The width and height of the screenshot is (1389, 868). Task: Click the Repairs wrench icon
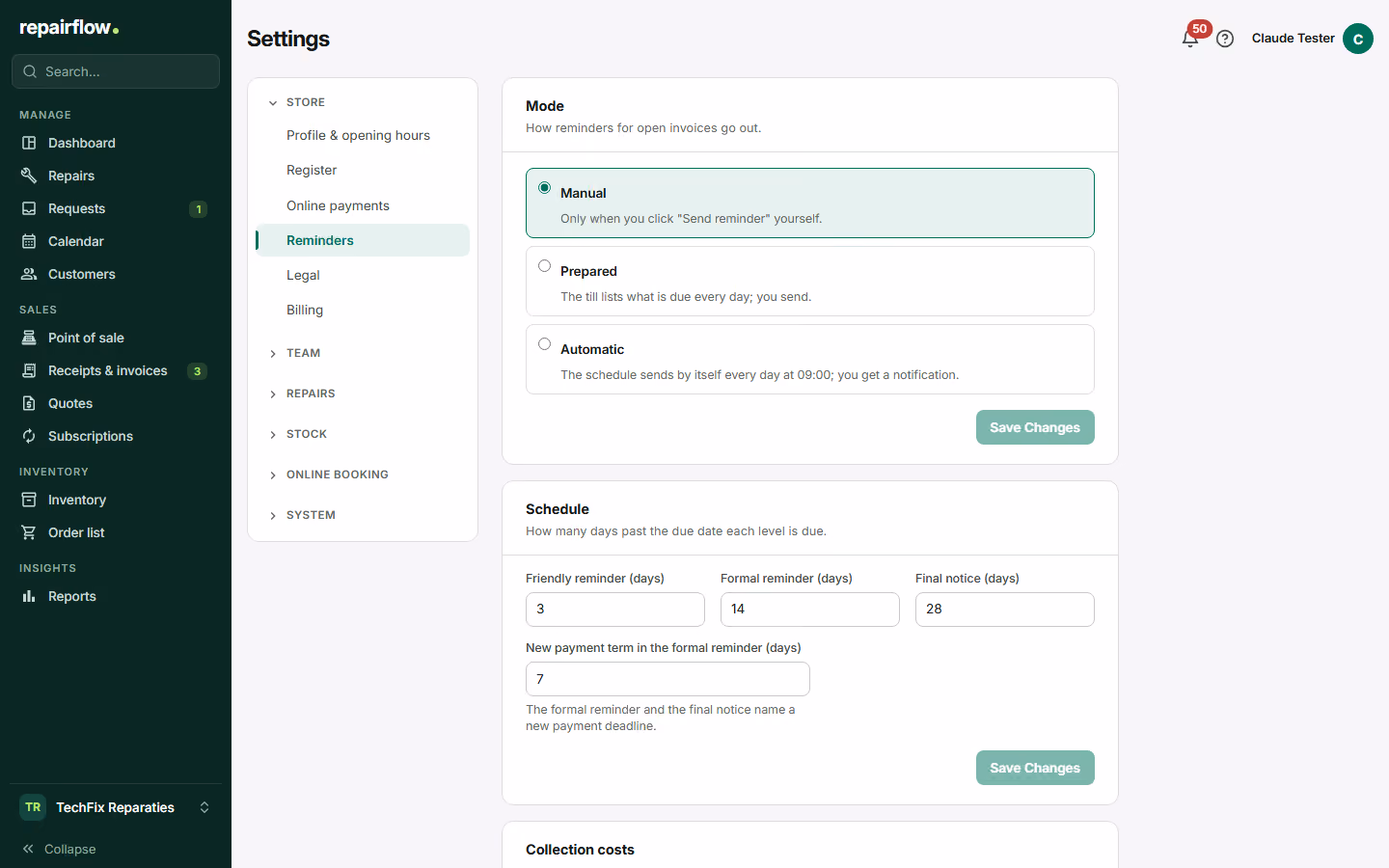coord(29,176)
